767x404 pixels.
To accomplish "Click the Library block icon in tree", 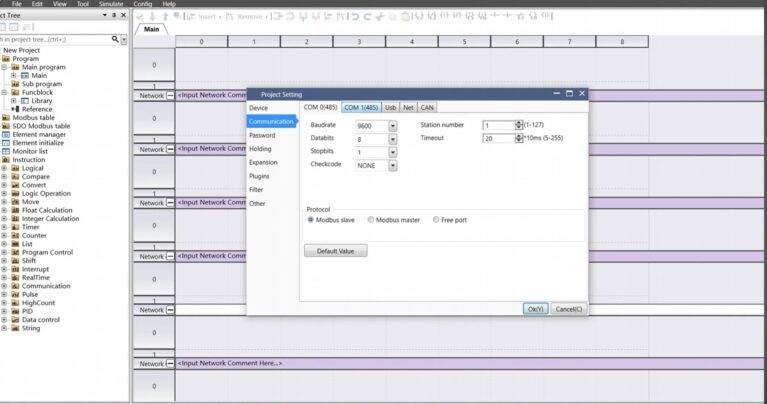I will click(24, 100).
